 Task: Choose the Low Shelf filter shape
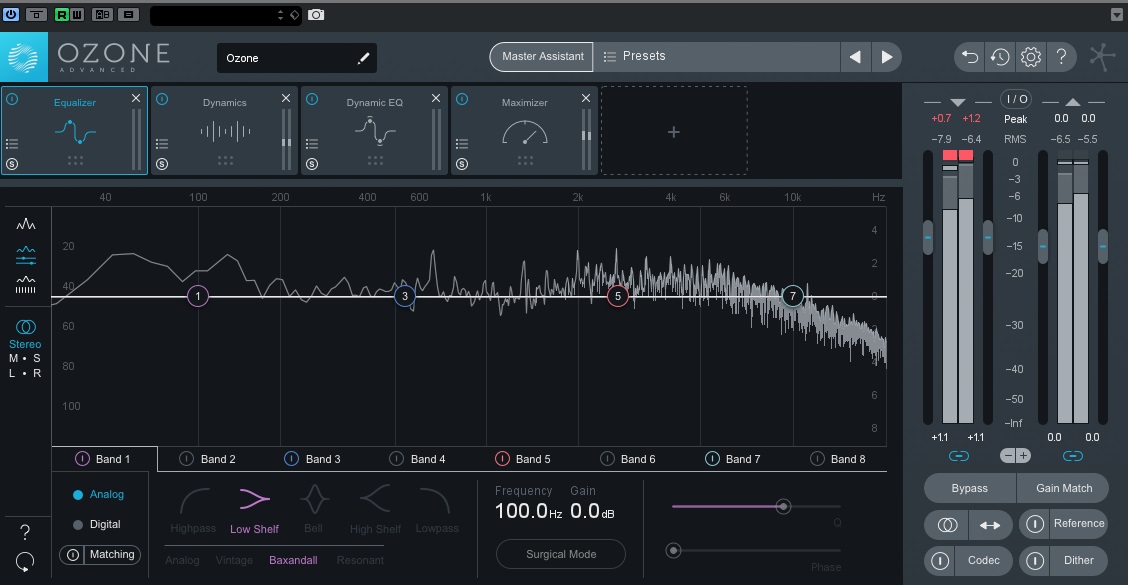pos(254,510)
